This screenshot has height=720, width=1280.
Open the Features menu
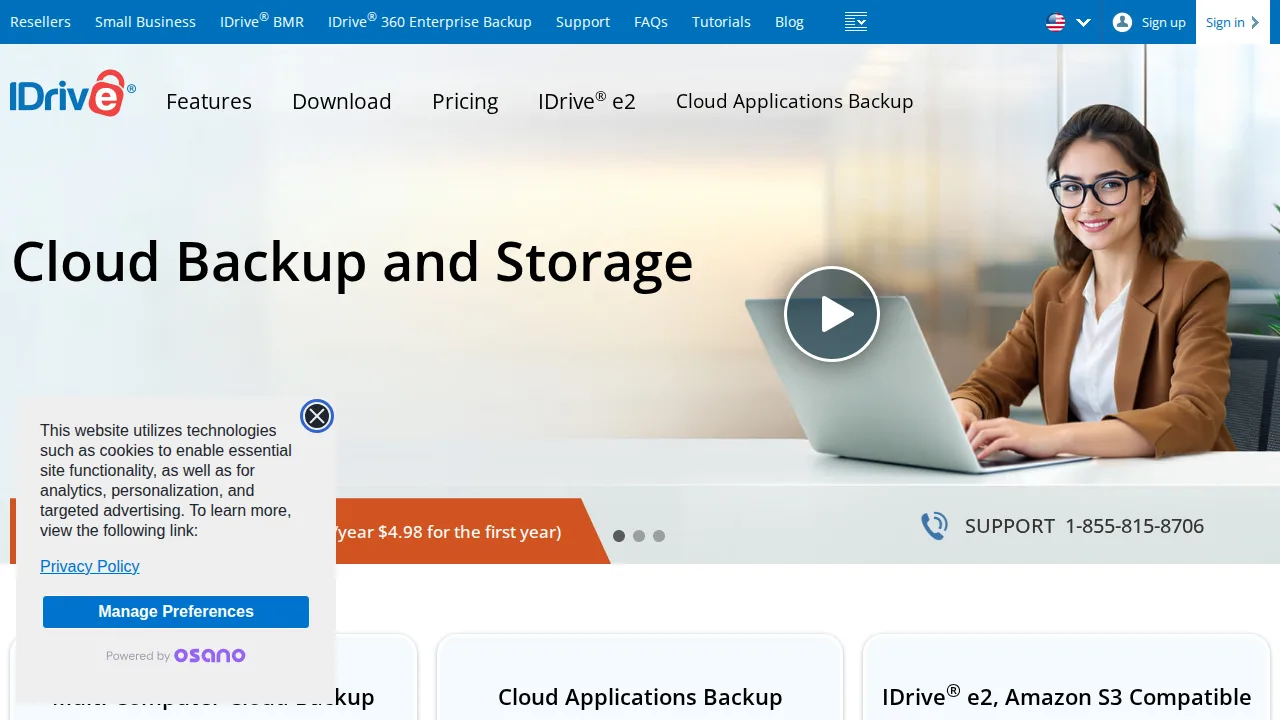(x=209, y=101)
